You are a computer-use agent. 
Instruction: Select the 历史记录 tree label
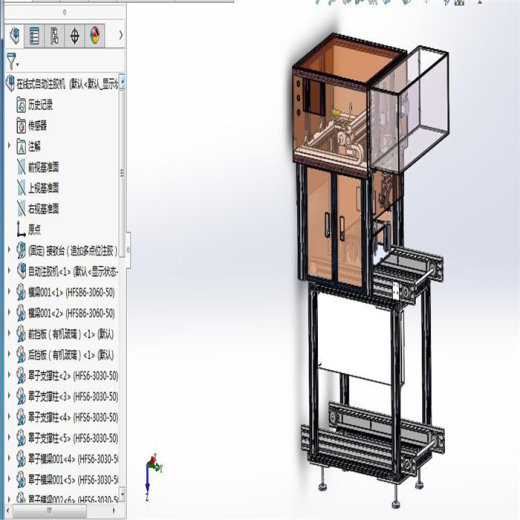pos(40,105)
